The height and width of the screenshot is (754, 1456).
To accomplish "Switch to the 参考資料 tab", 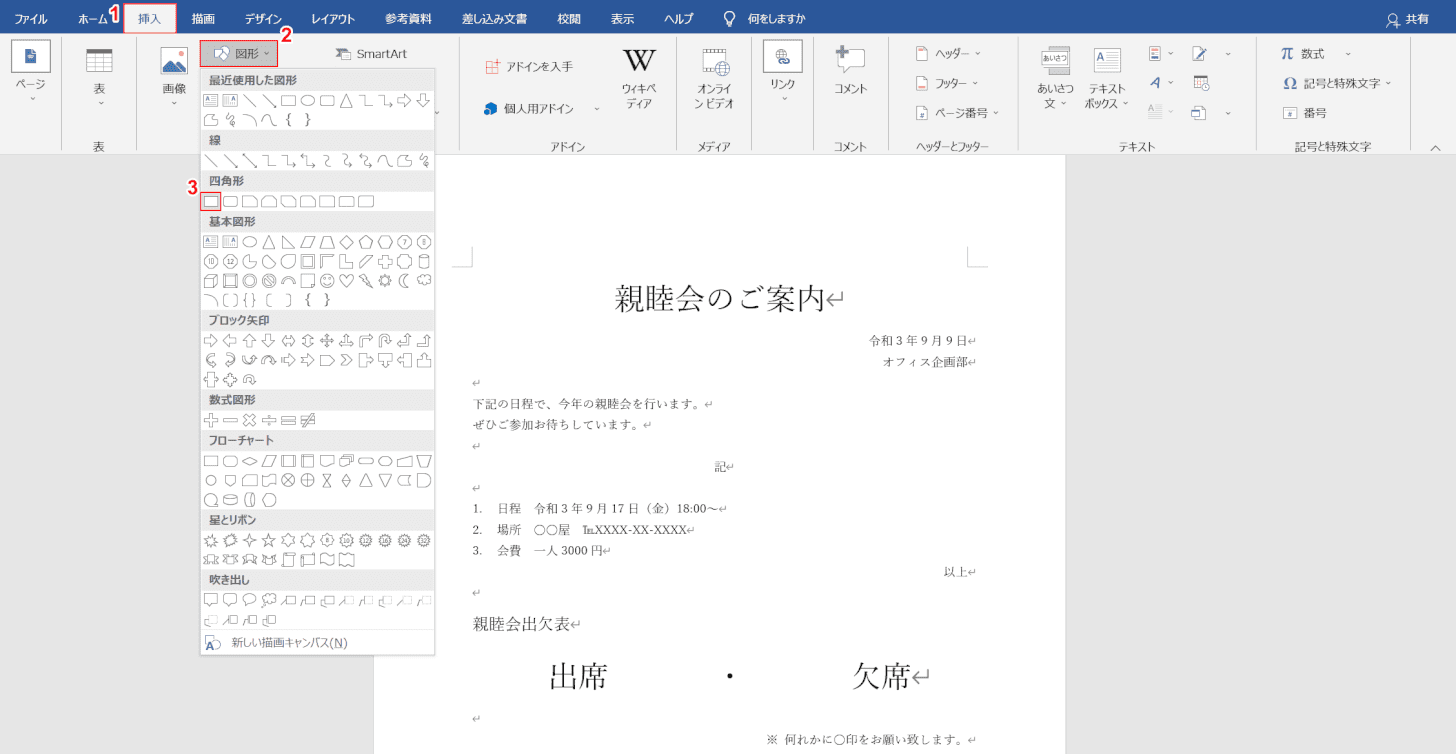I will click(x=408, y=18).
